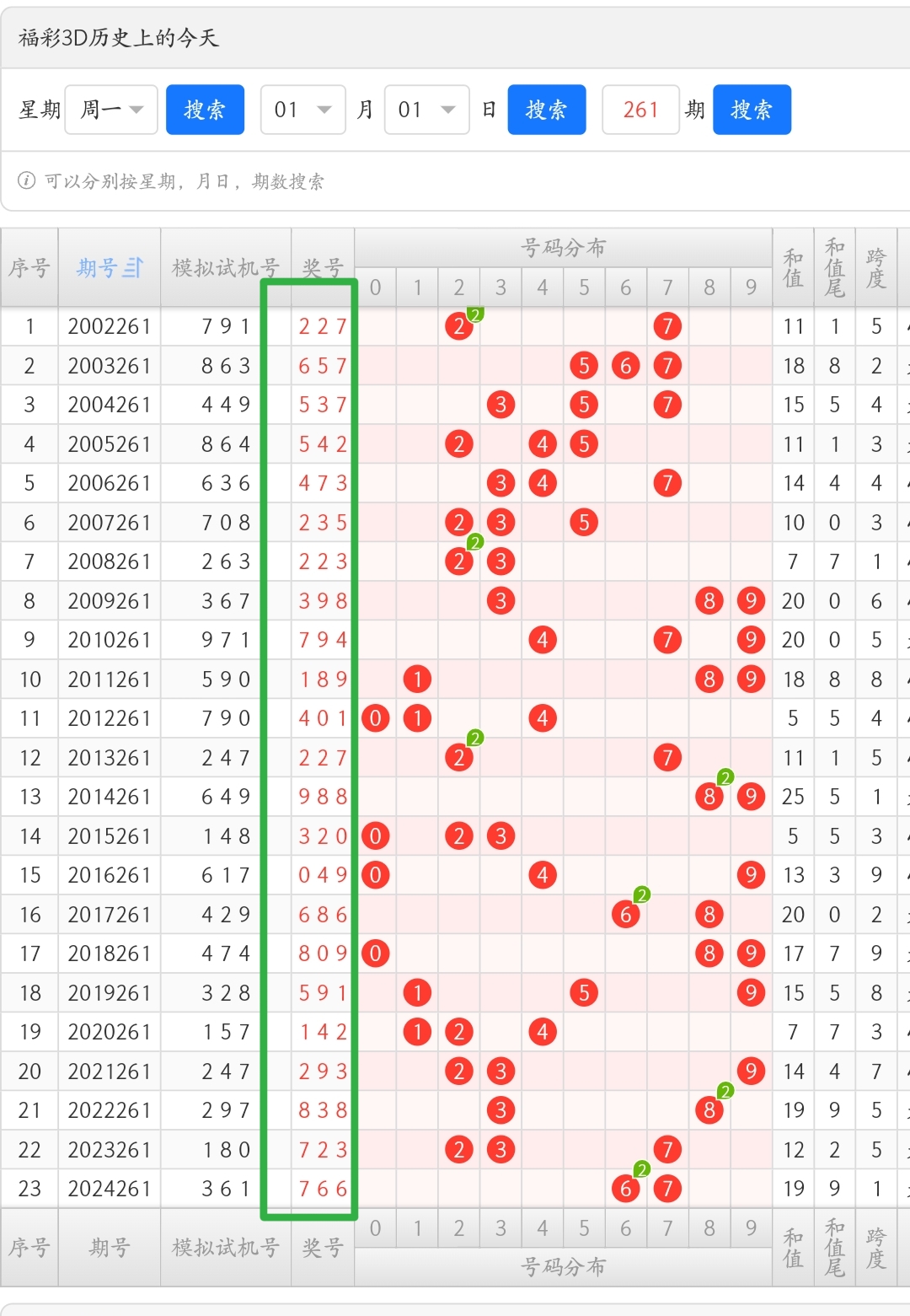This screenshot has height=1316, width=910.
Task: Select issue number 2012261
Action: click(x=110, y=718)
